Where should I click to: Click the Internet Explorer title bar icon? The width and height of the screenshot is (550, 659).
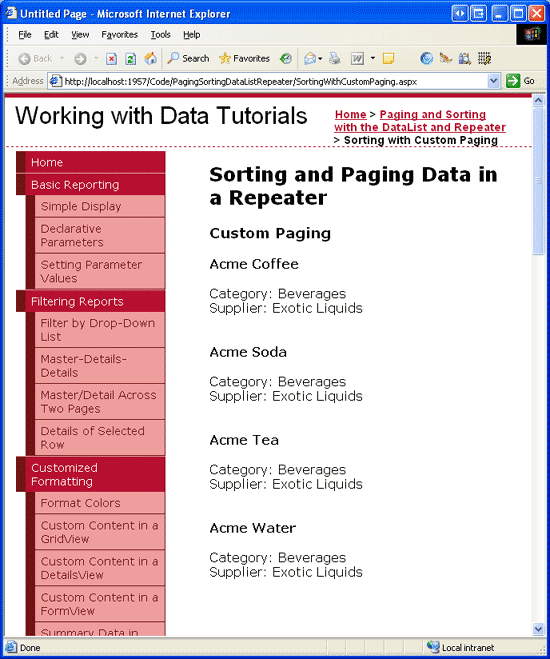[11, 13]
